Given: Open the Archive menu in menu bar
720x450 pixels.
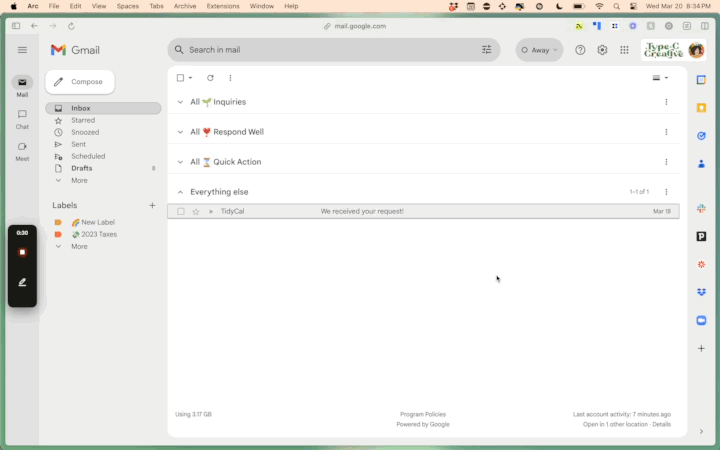Looking at the screenshot, I should (184, 6).
